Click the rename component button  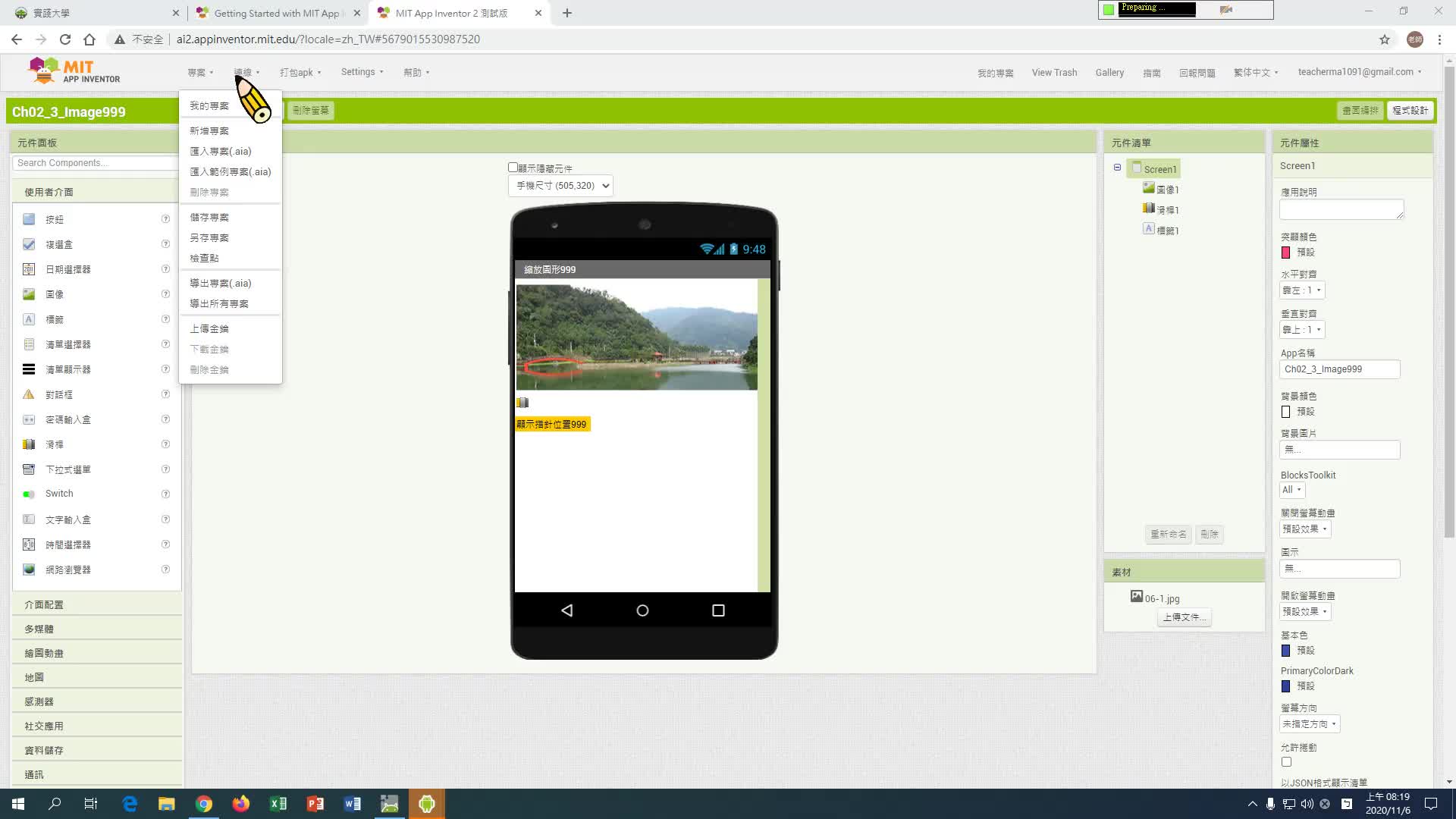pos(1168,535)
